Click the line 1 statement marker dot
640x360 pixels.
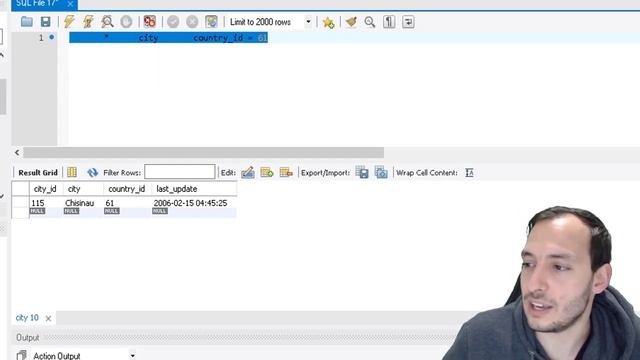51,37
